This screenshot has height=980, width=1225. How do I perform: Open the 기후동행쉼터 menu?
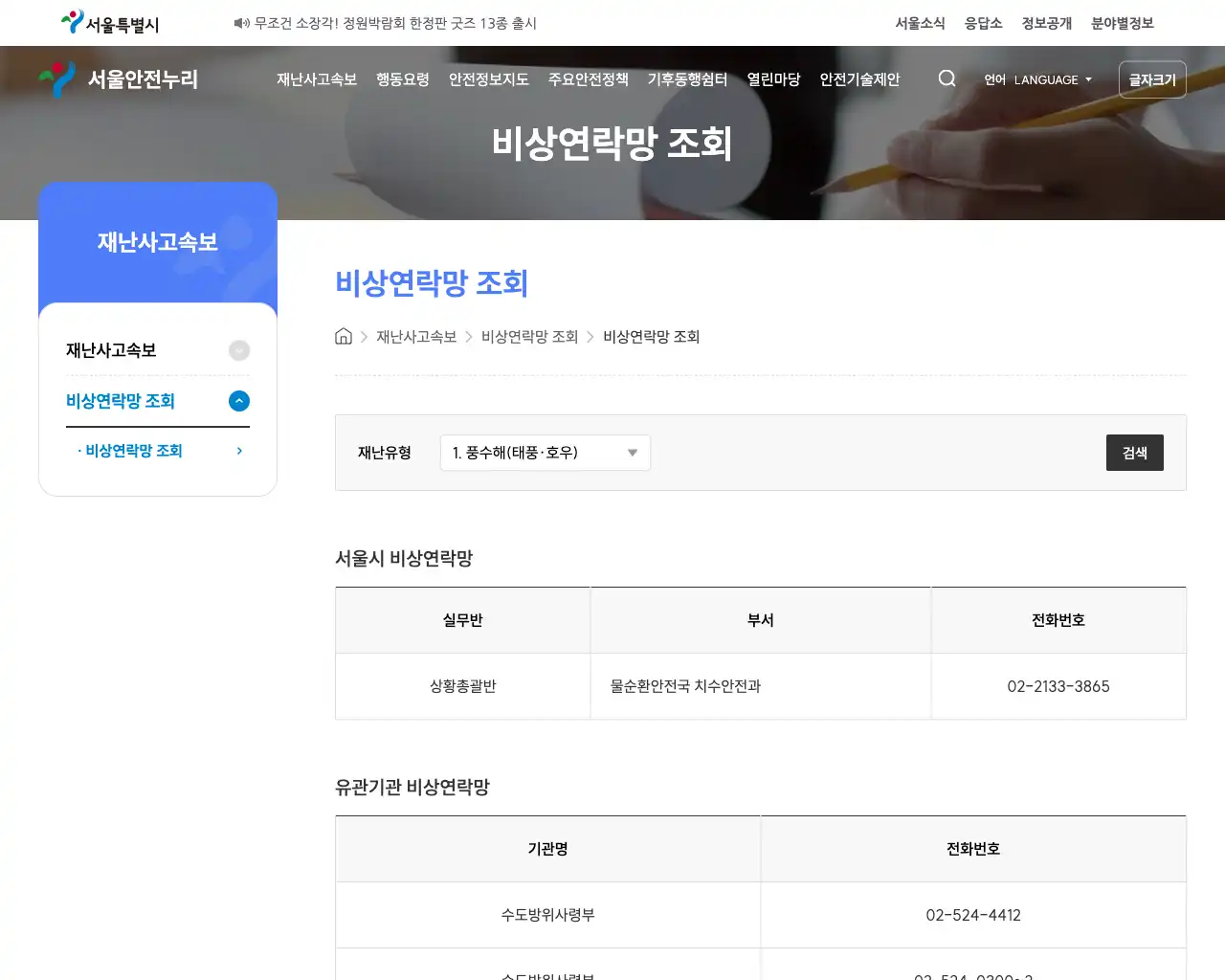coord(688,79)
